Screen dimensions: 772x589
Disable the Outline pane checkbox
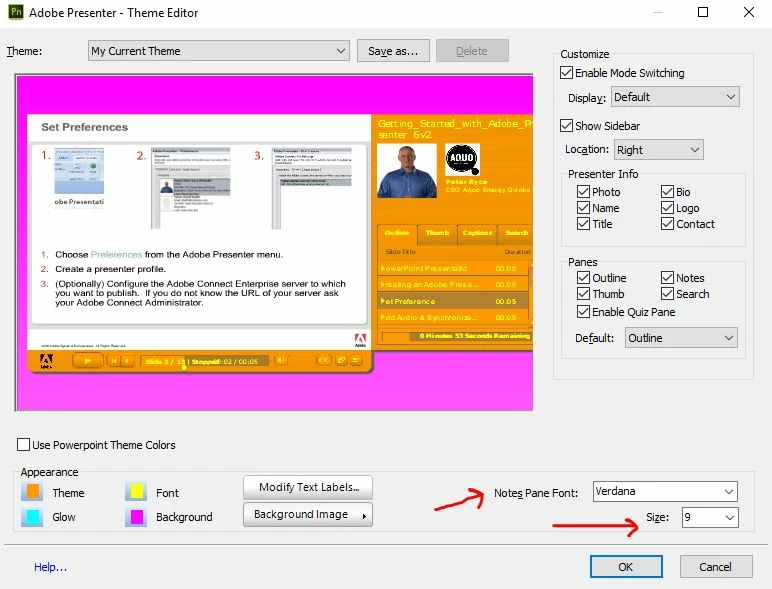pos(583,277)
